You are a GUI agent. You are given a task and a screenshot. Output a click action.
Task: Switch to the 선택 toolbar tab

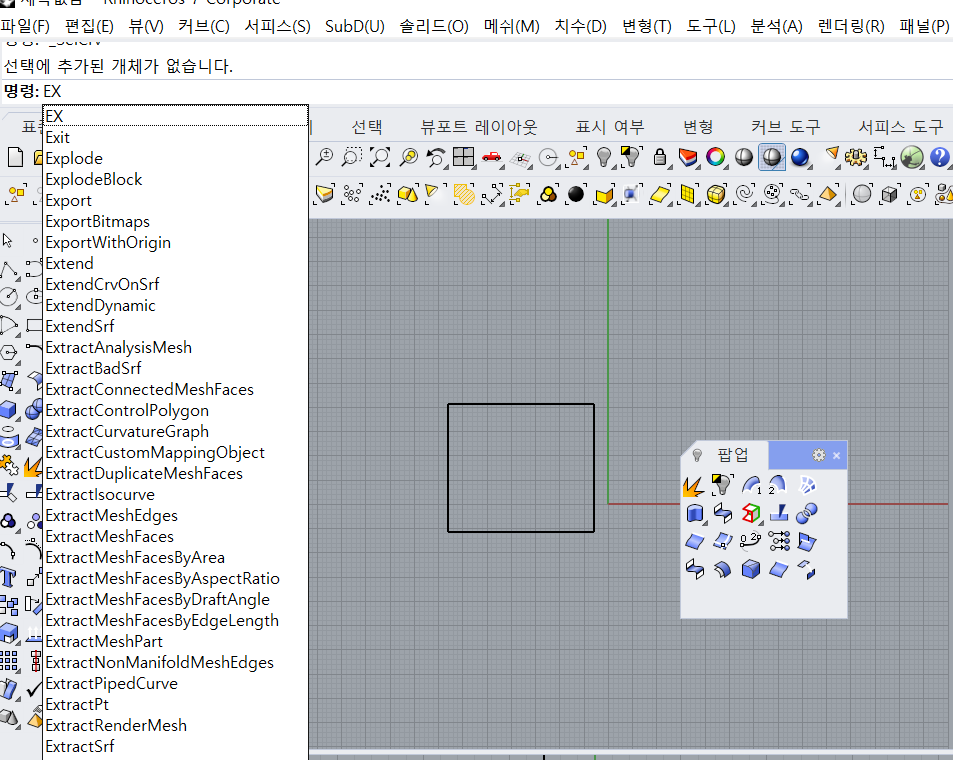click(x=367, y=126)
